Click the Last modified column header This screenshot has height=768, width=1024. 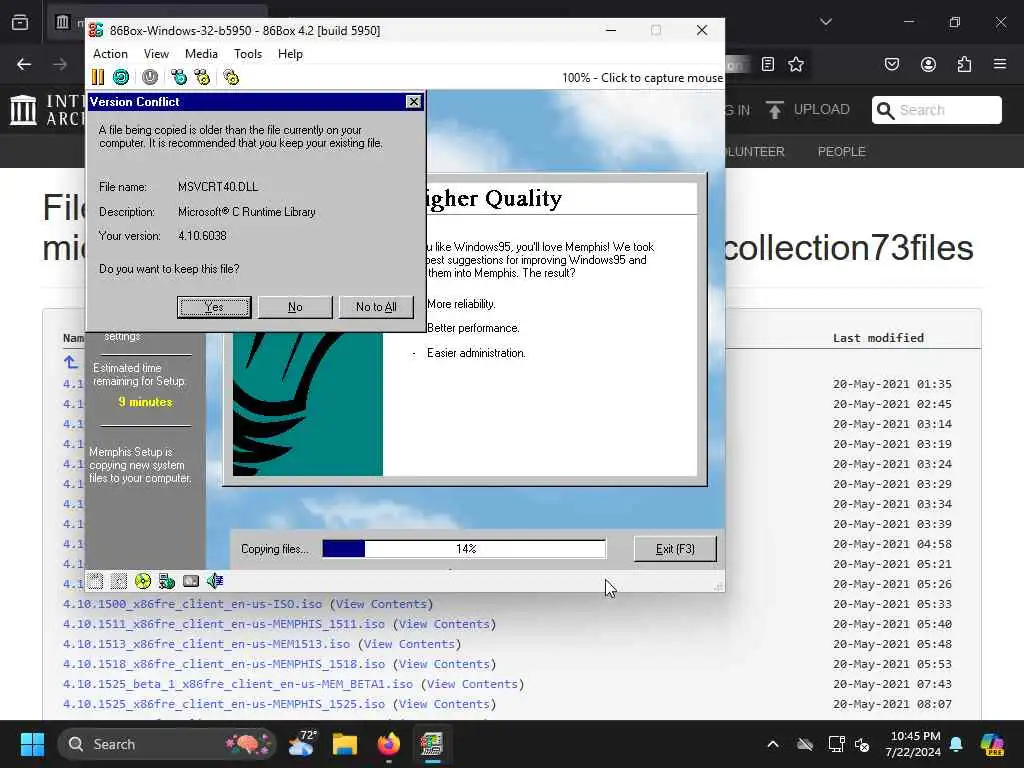(878, 338)
